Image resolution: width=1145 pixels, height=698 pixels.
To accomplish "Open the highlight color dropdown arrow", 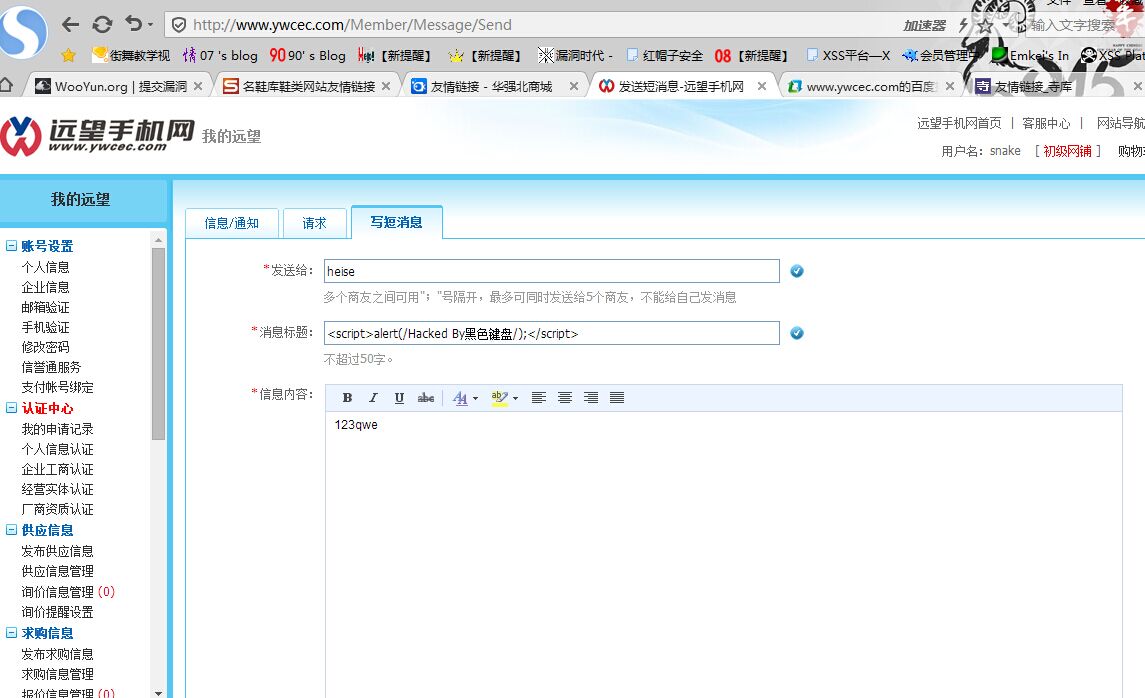I will pyautogui.click(x=516, y=399).
